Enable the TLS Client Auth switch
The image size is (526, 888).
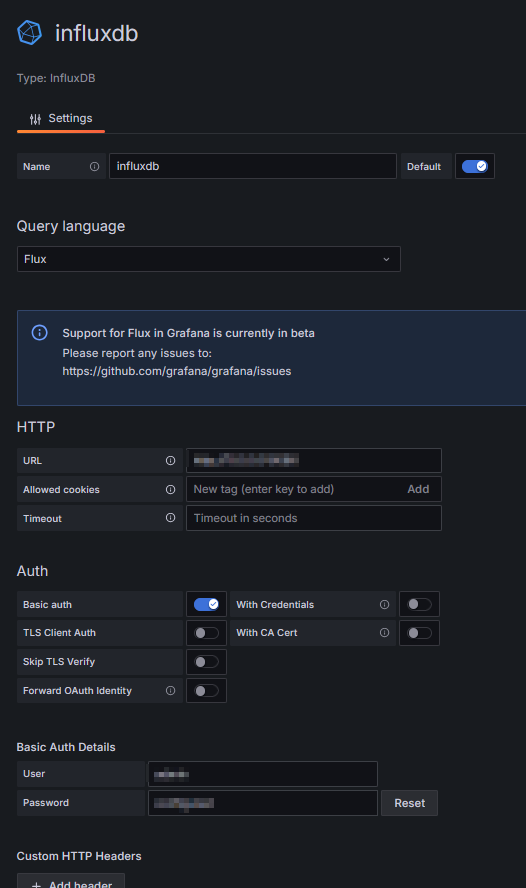[x=206, y=633]
